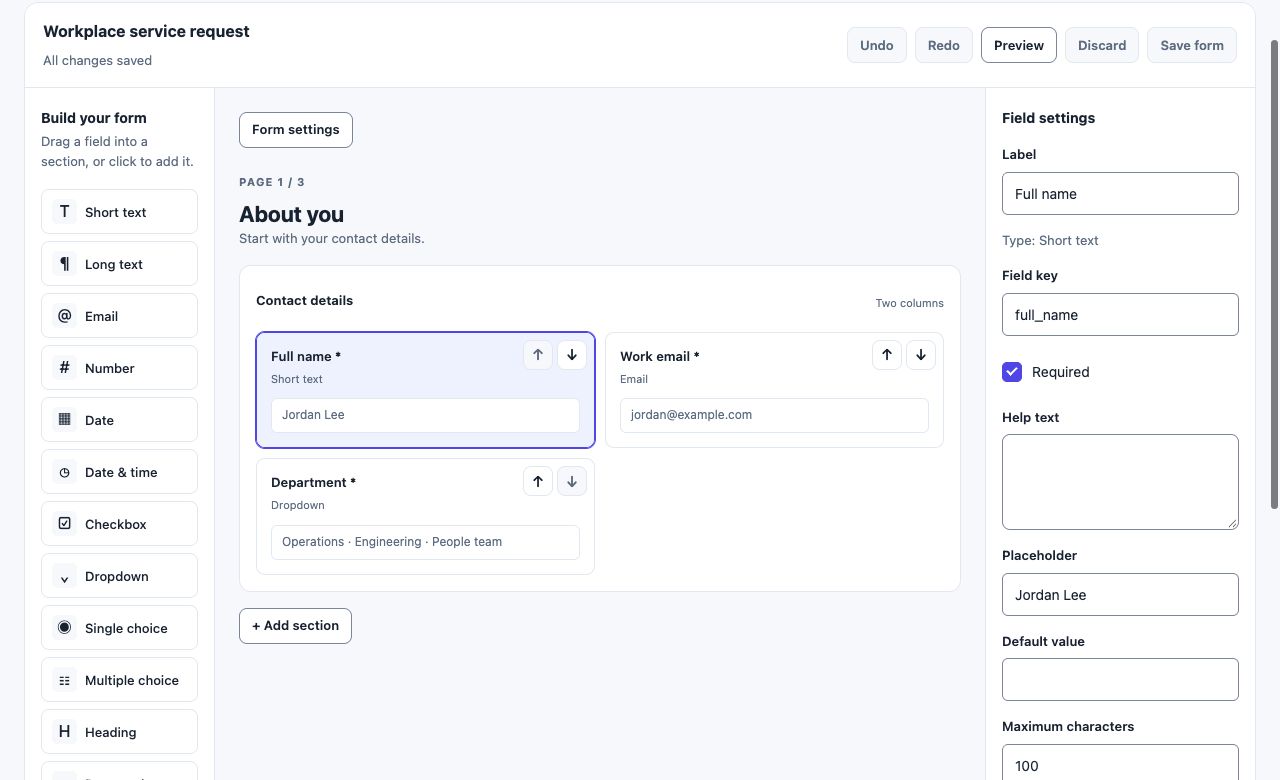Move Work email field down

921,355
